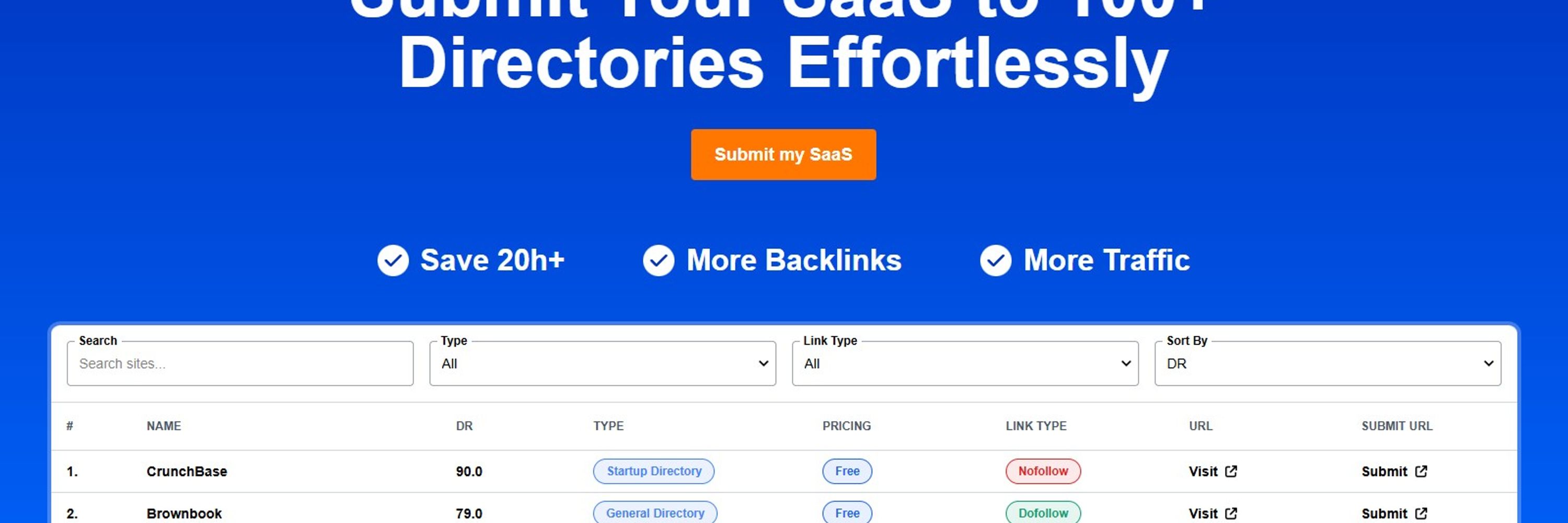
Task: Click the More Traffic checkmark icon
Action: click(x=995, y=260)
